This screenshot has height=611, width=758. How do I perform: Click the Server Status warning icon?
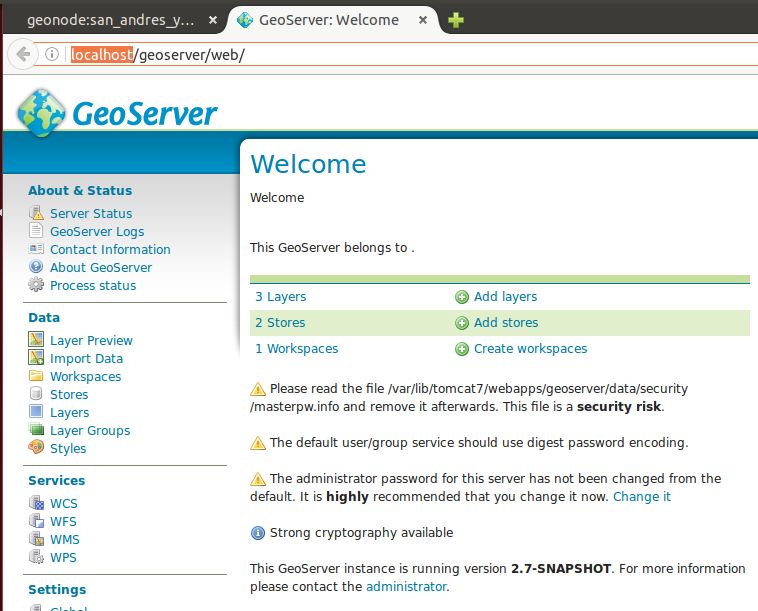click(x=36, y=213)
